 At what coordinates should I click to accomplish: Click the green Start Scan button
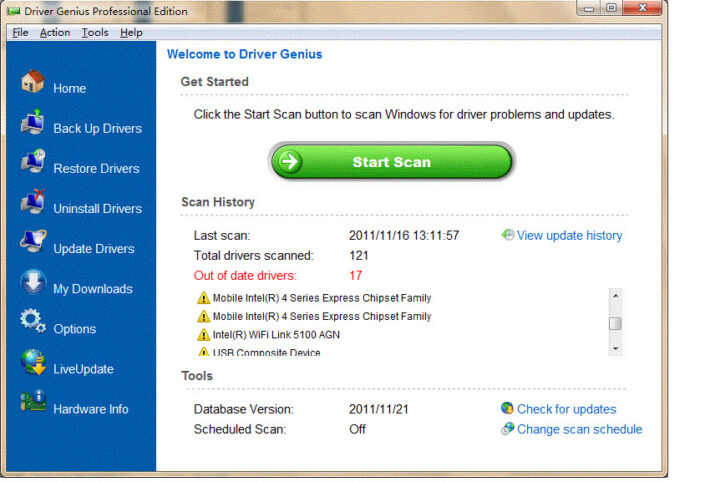[391, 162]
